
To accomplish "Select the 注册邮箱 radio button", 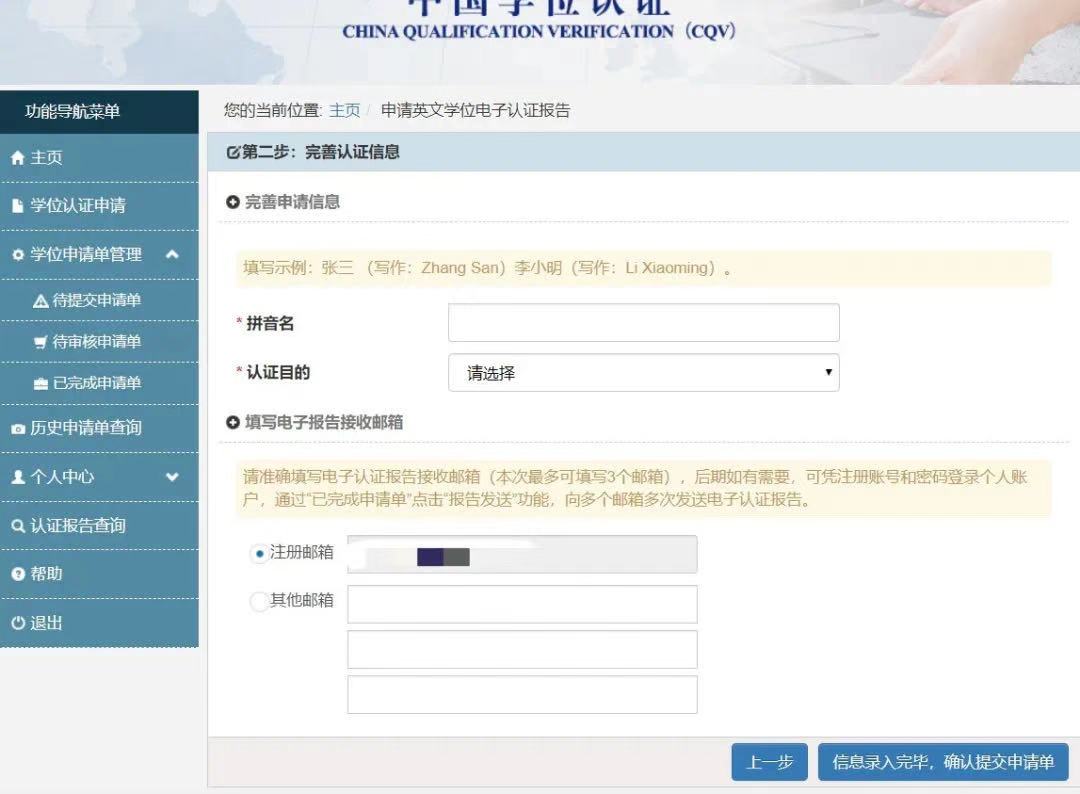I will click(259, 553).
